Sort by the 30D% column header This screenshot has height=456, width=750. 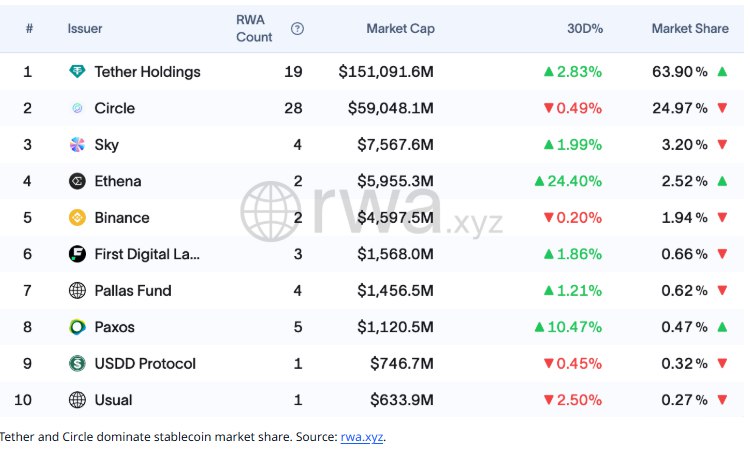(585, 29)
